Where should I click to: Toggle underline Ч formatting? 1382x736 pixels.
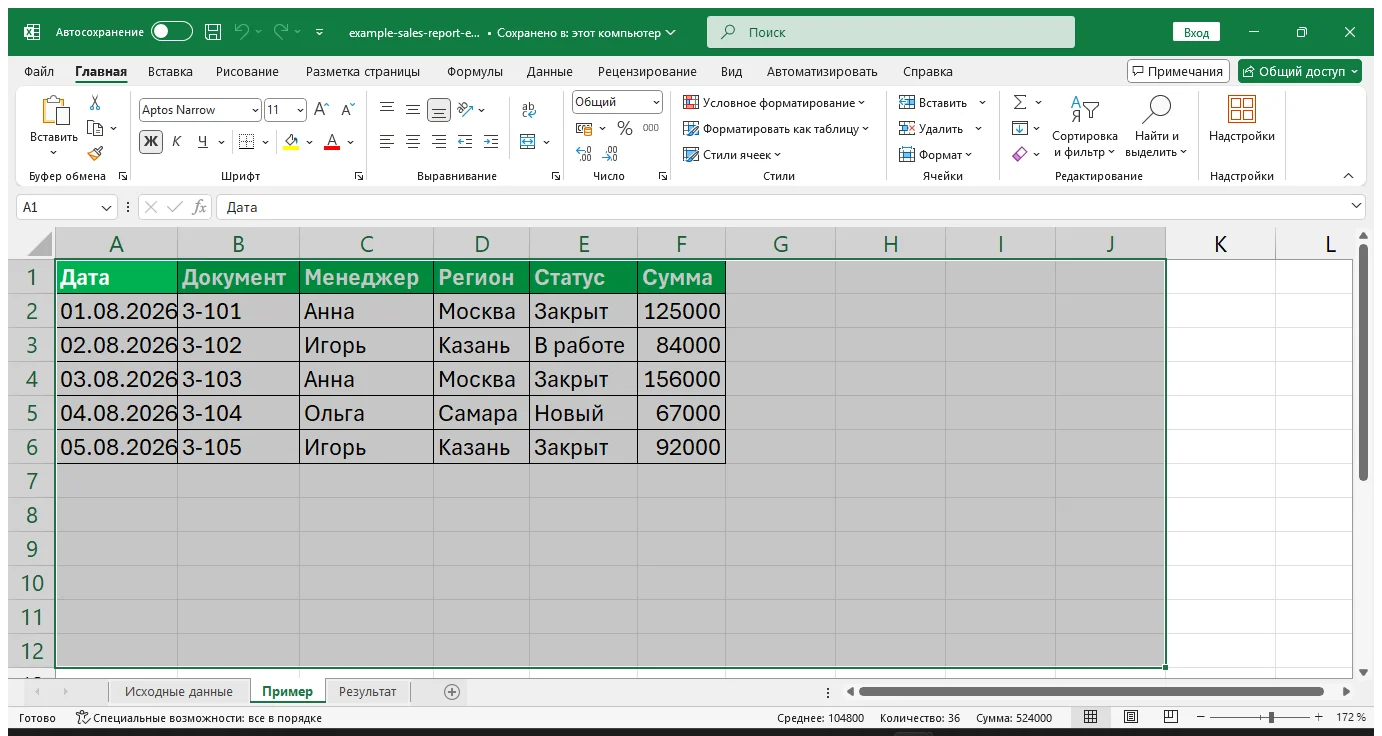203,142
